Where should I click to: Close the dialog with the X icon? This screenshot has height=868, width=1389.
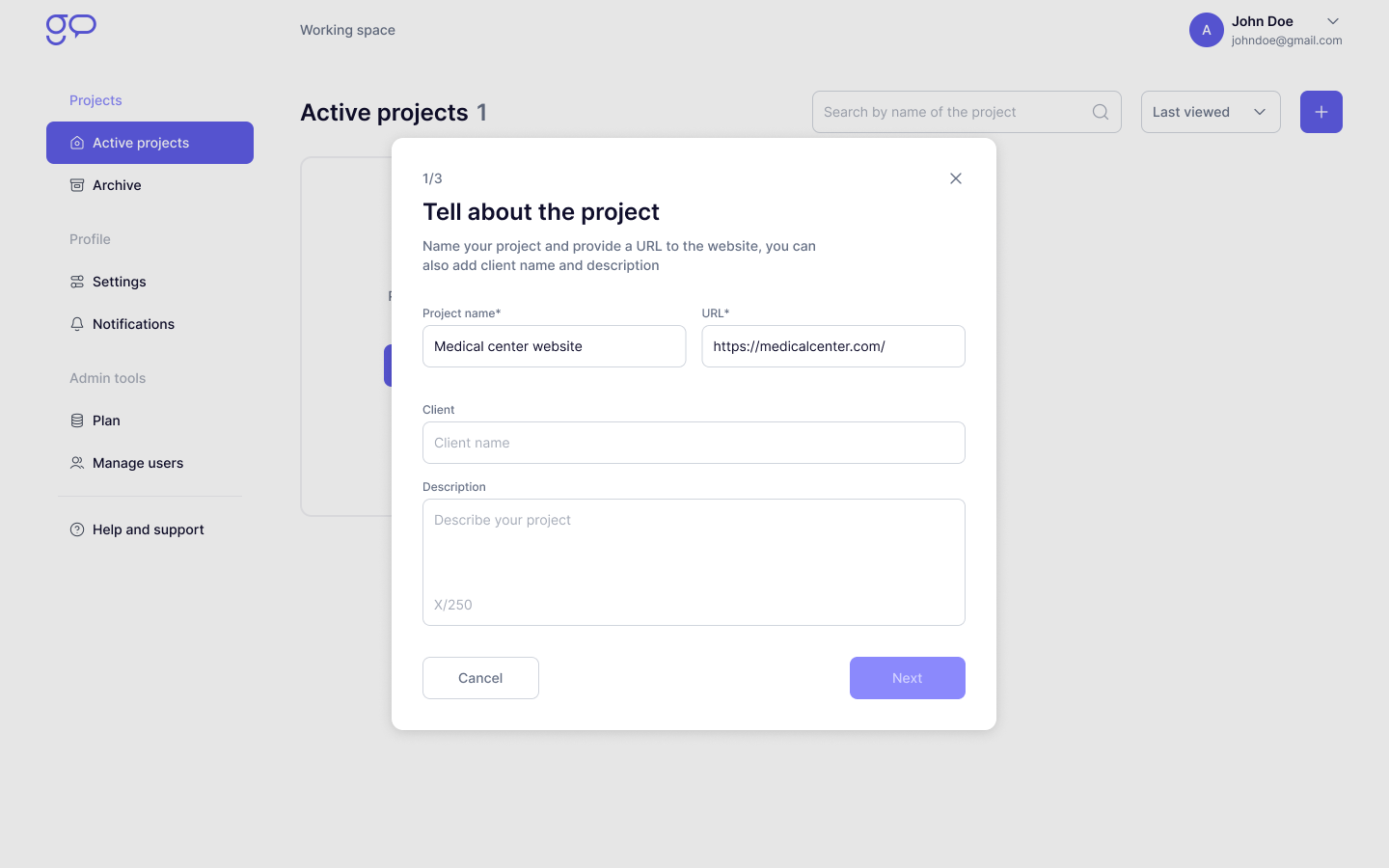click(x=956, y=178)
